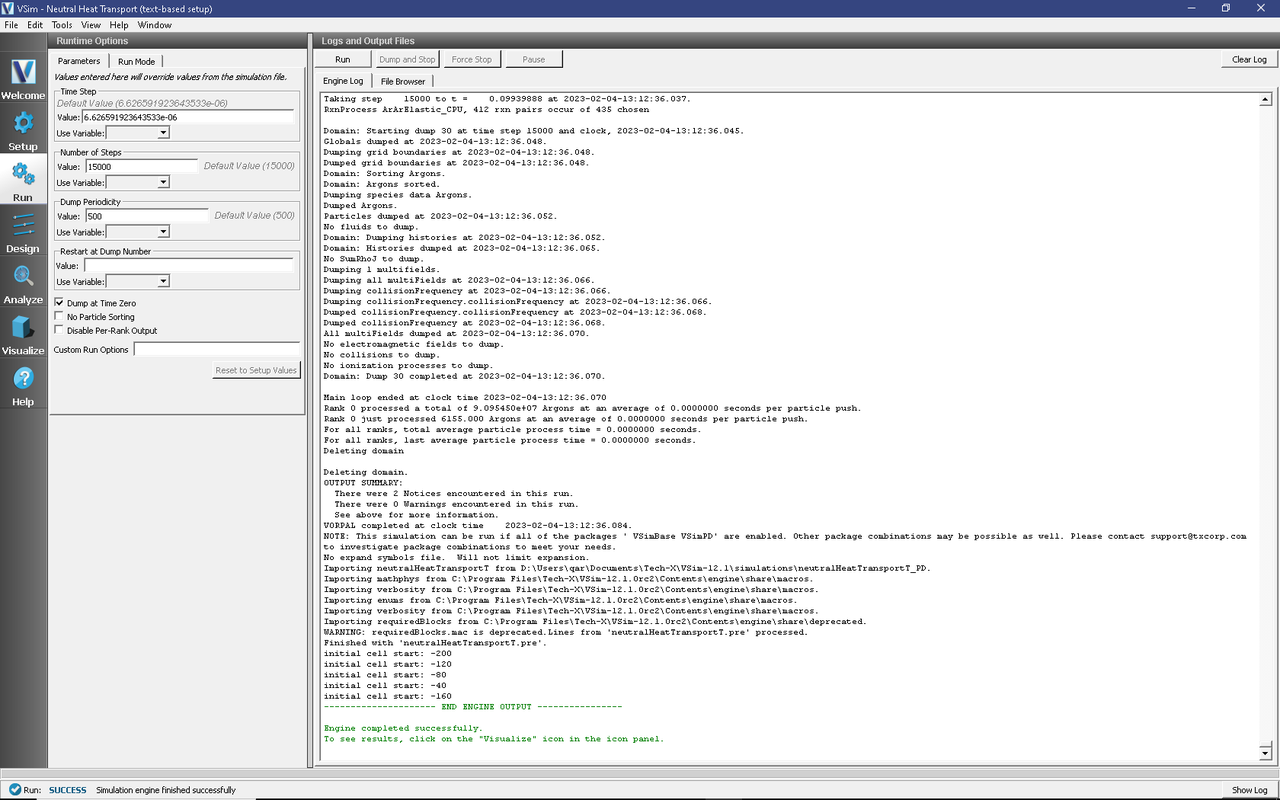This screenshot has height=800, width=1280.
Task: Enable Disable Per-Rank Output checkbox
Action: 59,331
